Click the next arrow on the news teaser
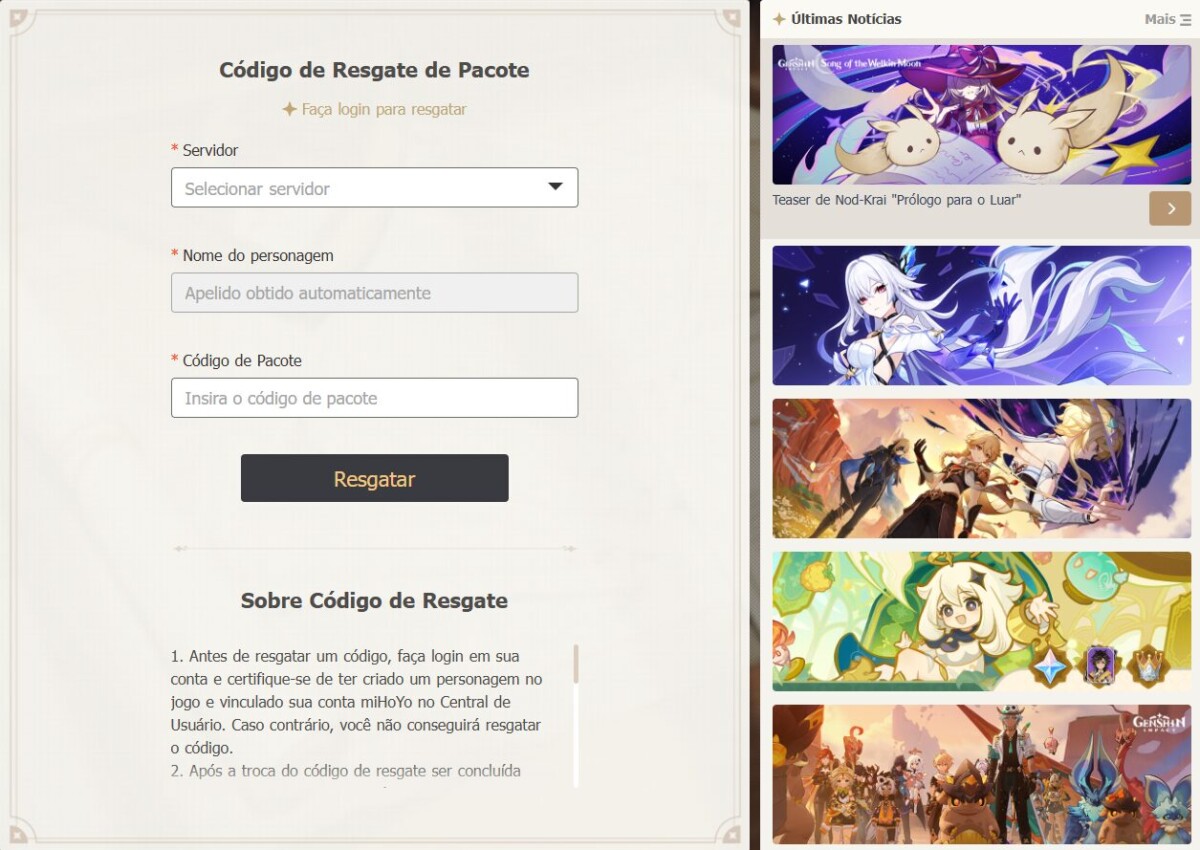The height and width of the screenshot is (850, 1200). click(1170, 208)
